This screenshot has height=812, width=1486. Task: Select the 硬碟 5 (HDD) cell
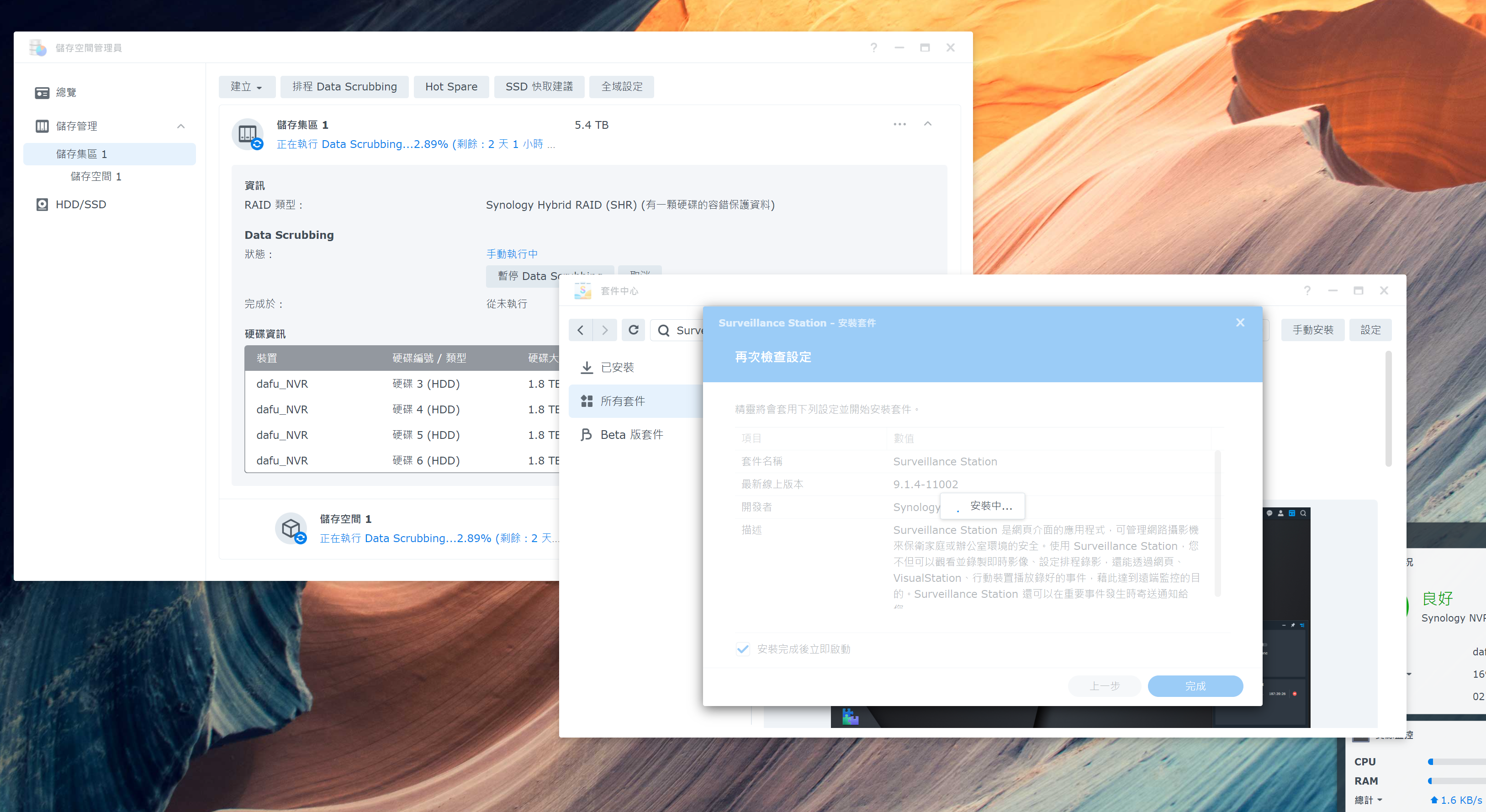coord(426,435)
